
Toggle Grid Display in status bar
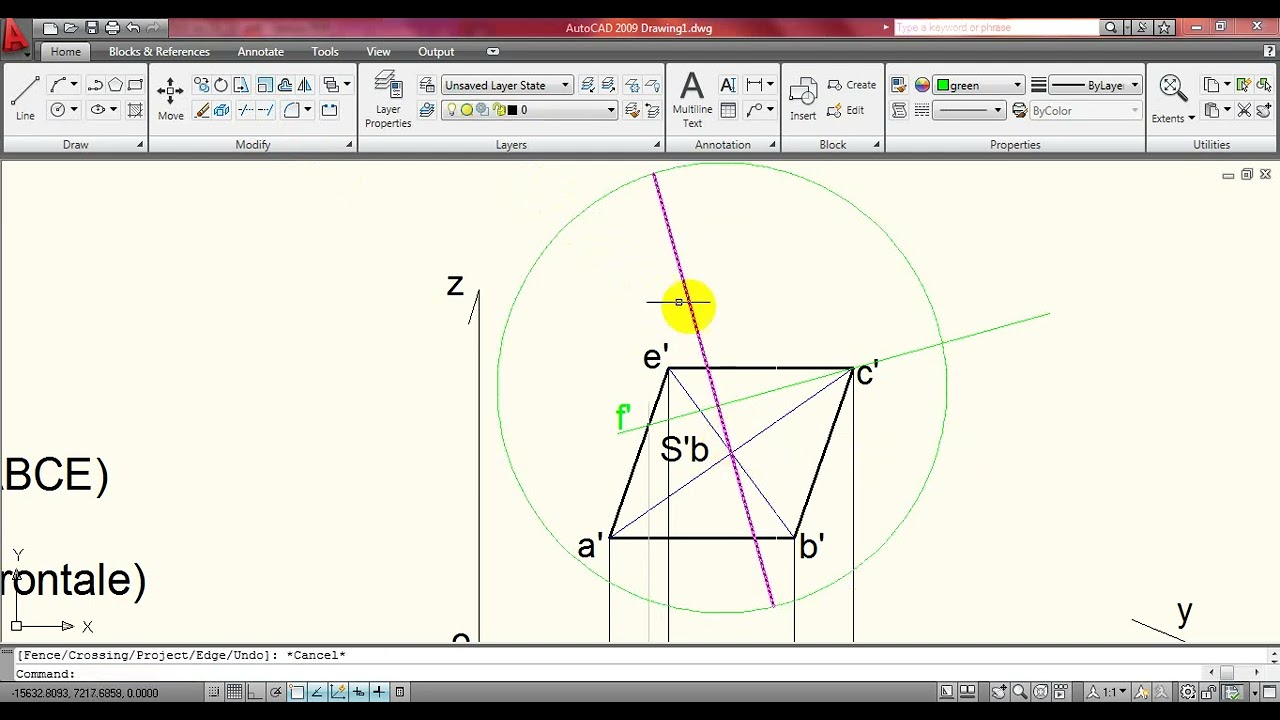(x=234, y=691)
